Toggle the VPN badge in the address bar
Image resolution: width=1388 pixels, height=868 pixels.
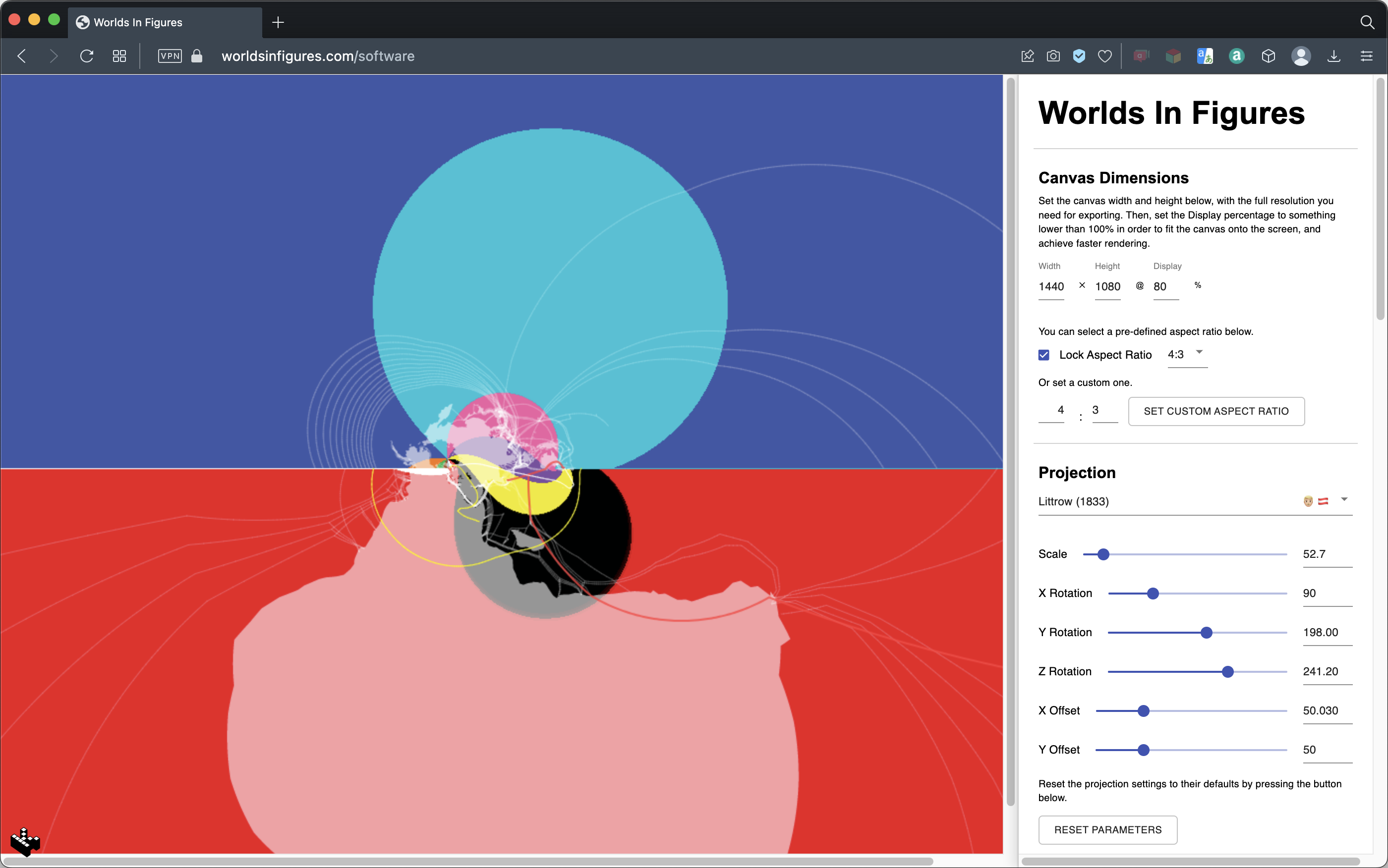click(x=170, y=55)
